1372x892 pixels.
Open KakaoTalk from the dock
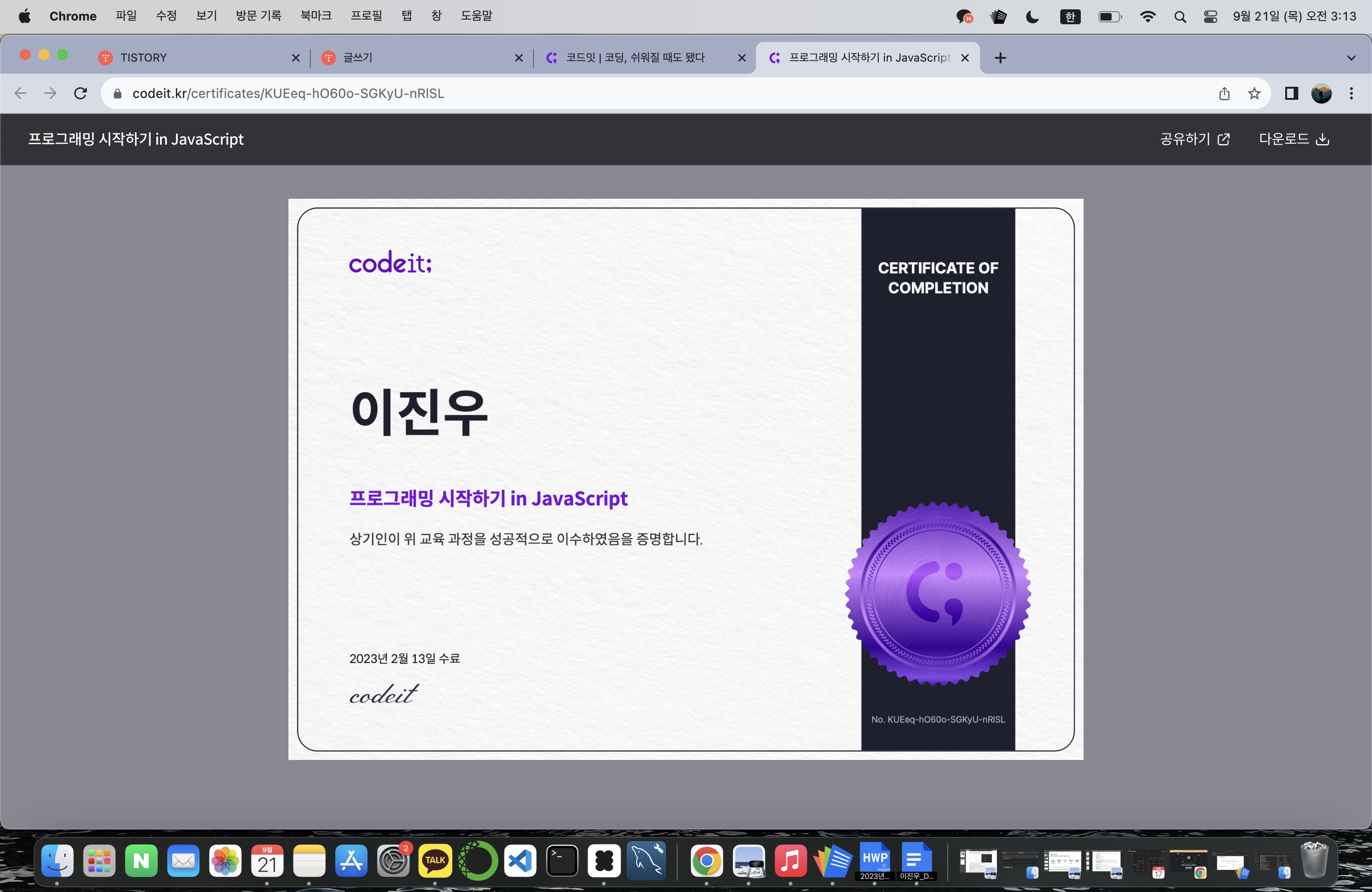[x=435, y=861]
